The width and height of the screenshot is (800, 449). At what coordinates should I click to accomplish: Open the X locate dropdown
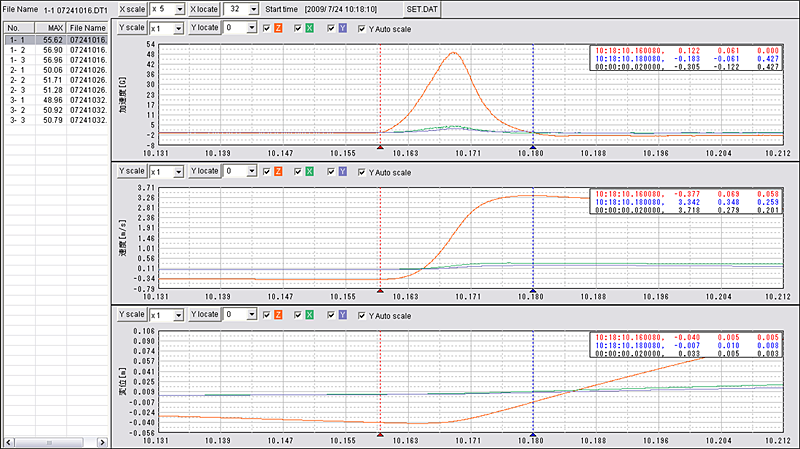pos(254,9)
